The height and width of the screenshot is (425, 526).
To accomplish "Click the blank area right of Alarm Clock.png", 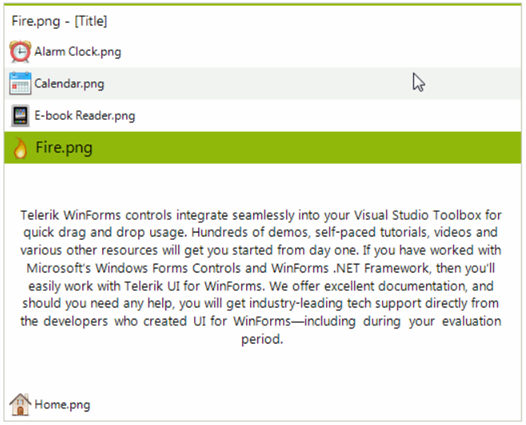I will pyautogui.click(x=319, y=52).
